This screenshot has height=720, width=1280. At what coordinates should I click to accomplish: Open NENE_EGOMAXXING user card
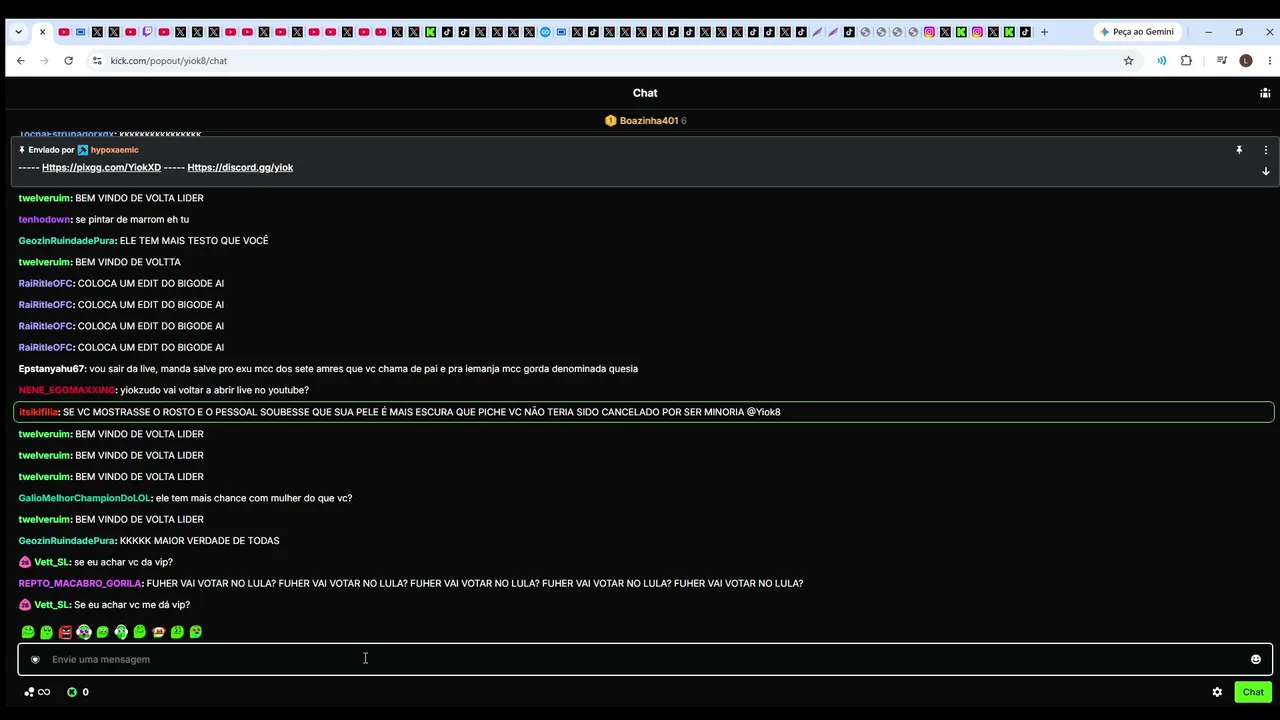point(67,390)
